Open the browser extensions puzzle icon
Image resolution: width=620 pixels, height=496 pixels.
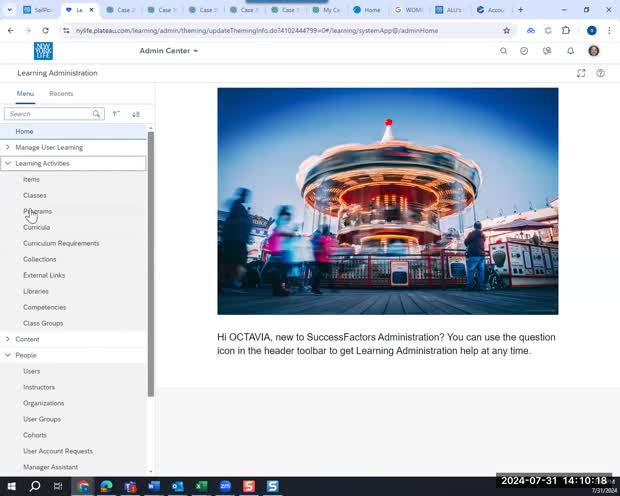coord(566,30)
